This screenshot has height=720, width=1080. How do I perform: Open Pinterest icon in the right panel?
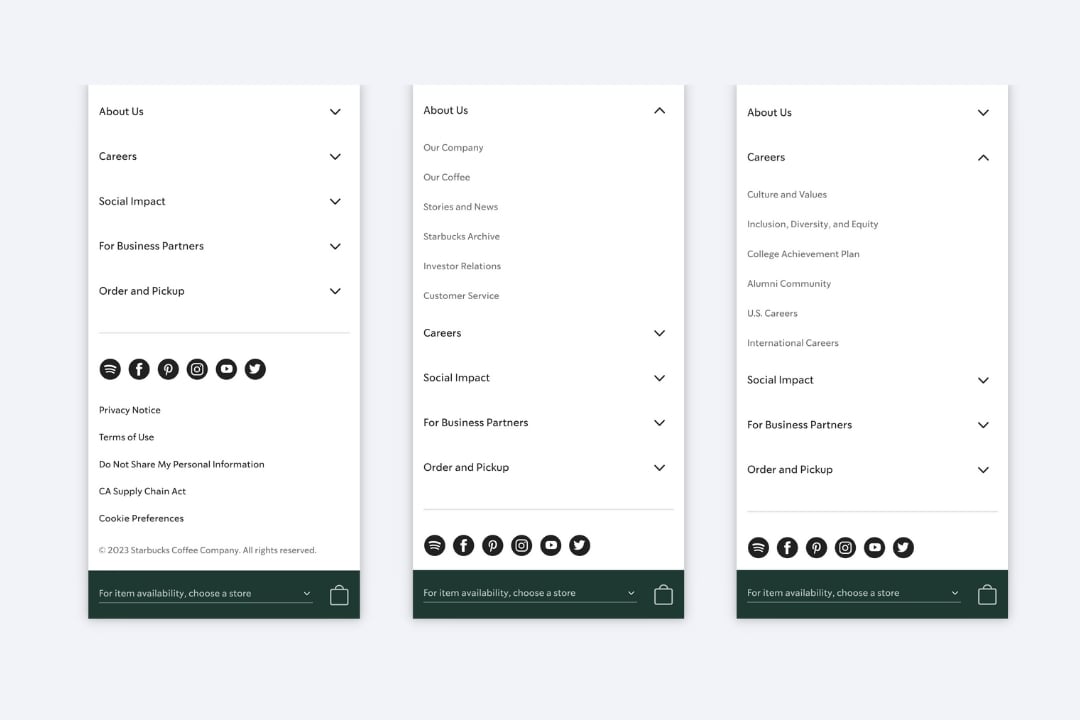coord(816,548)
